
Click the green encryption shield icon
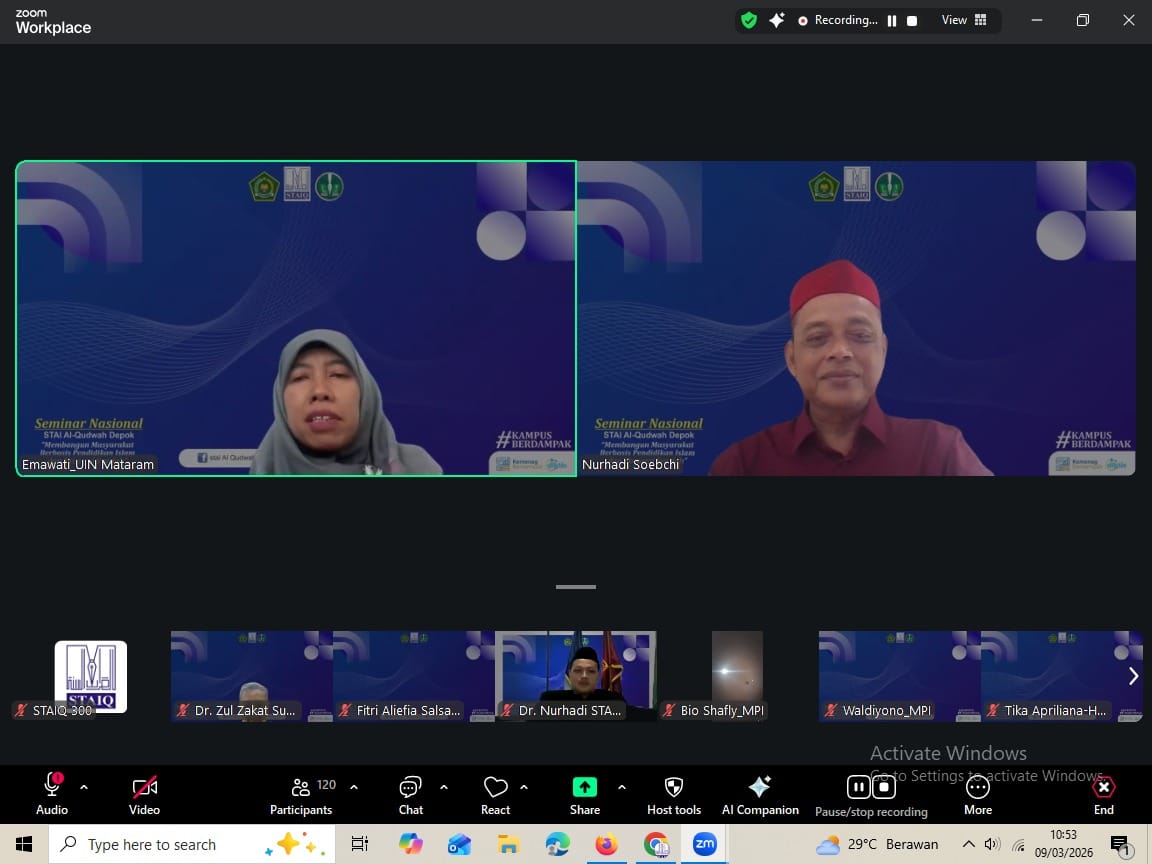[x=748, y=20]
